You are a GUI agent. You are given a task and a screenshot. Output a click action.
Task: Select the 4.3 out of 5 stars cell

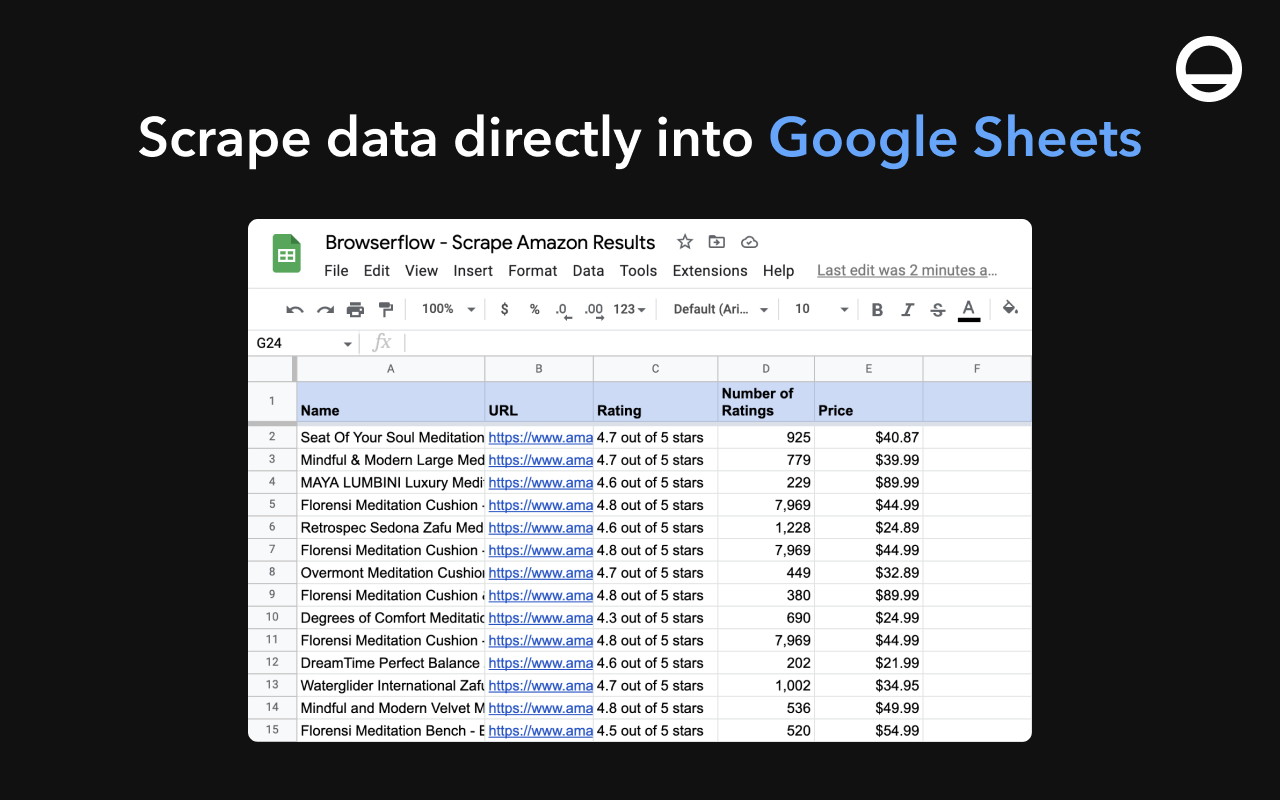coord(655,618)
